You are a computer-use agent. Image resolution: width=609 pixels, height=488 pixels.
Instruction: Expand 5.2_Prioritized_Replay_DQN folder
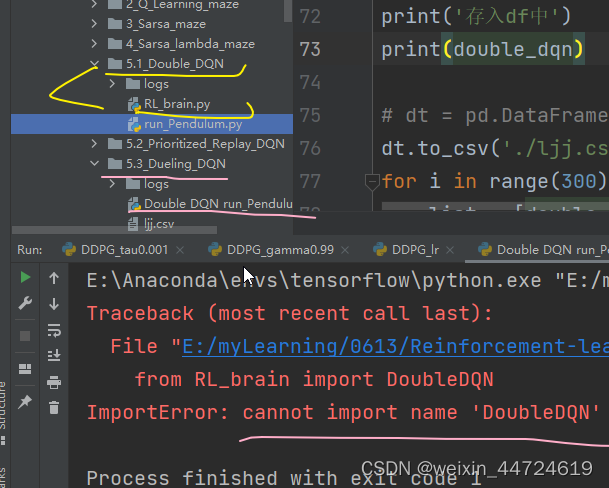94,144
